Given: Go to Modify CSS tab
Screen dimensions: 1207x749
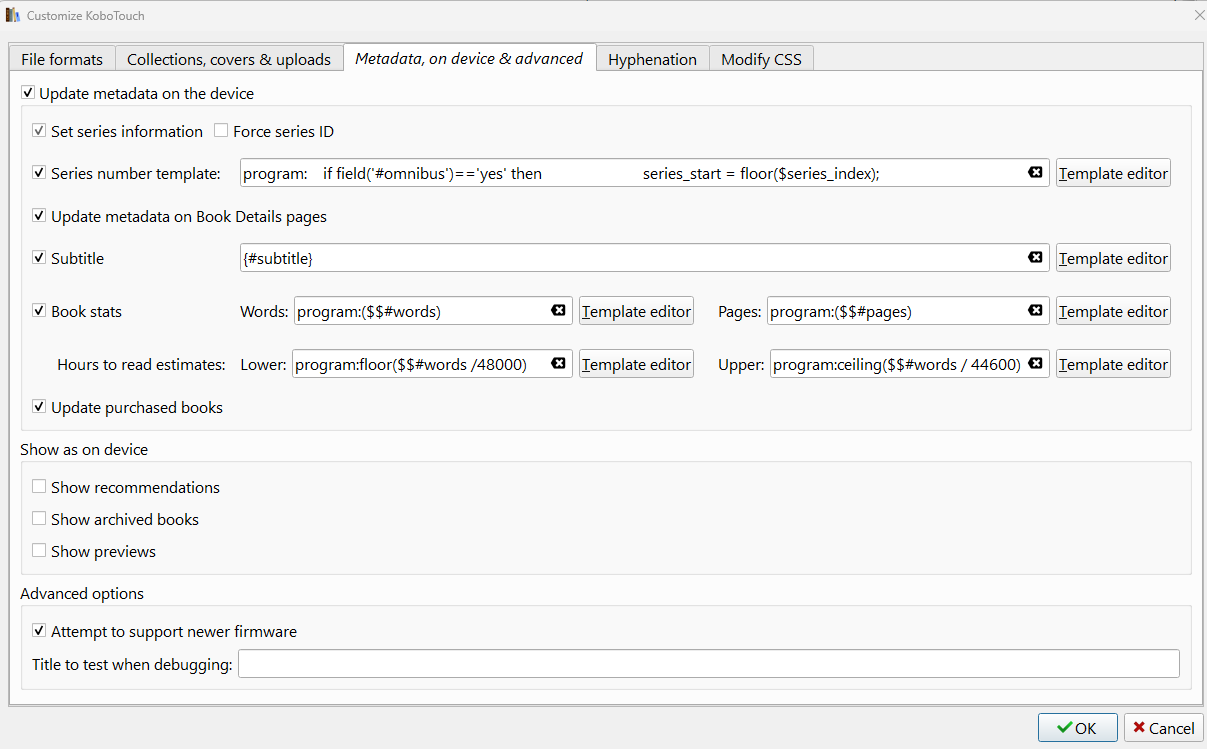Looking at the screenshot, I should click(x=761, y=59).
